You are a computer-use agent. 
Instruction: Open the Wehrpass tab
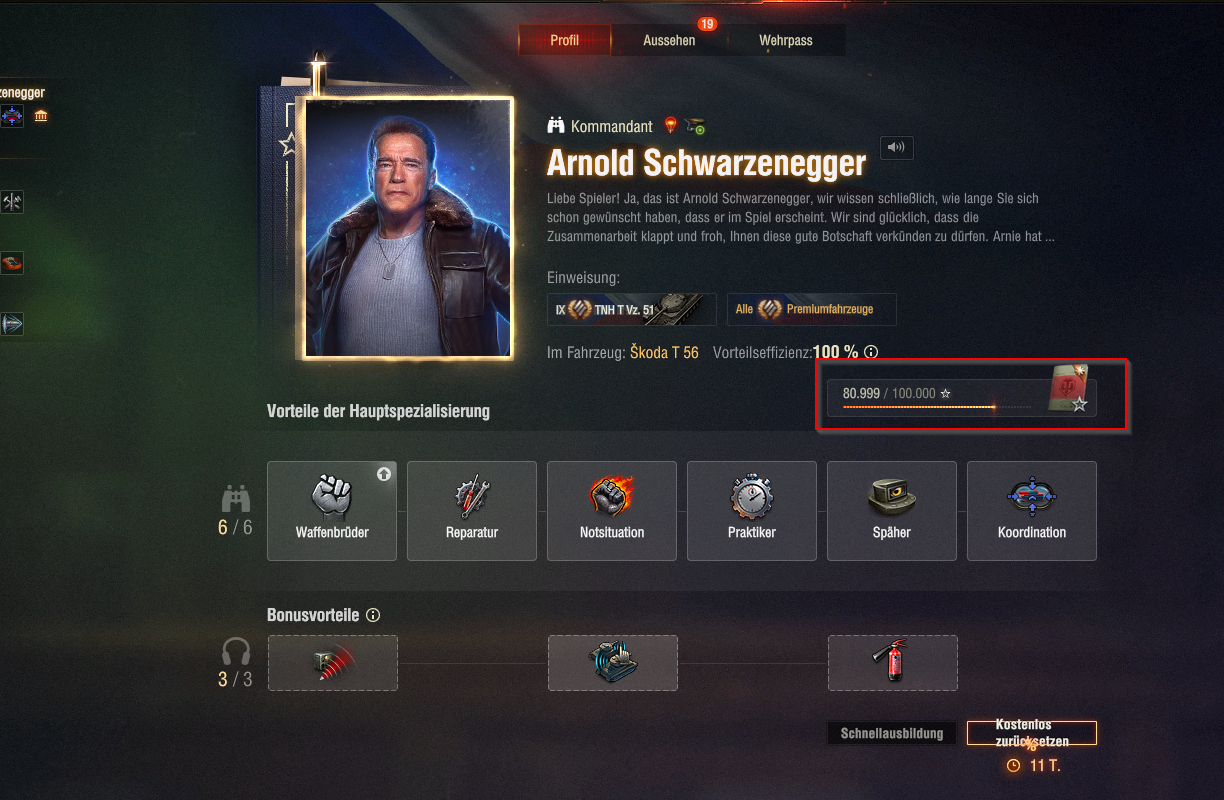[x=786, y=41]
